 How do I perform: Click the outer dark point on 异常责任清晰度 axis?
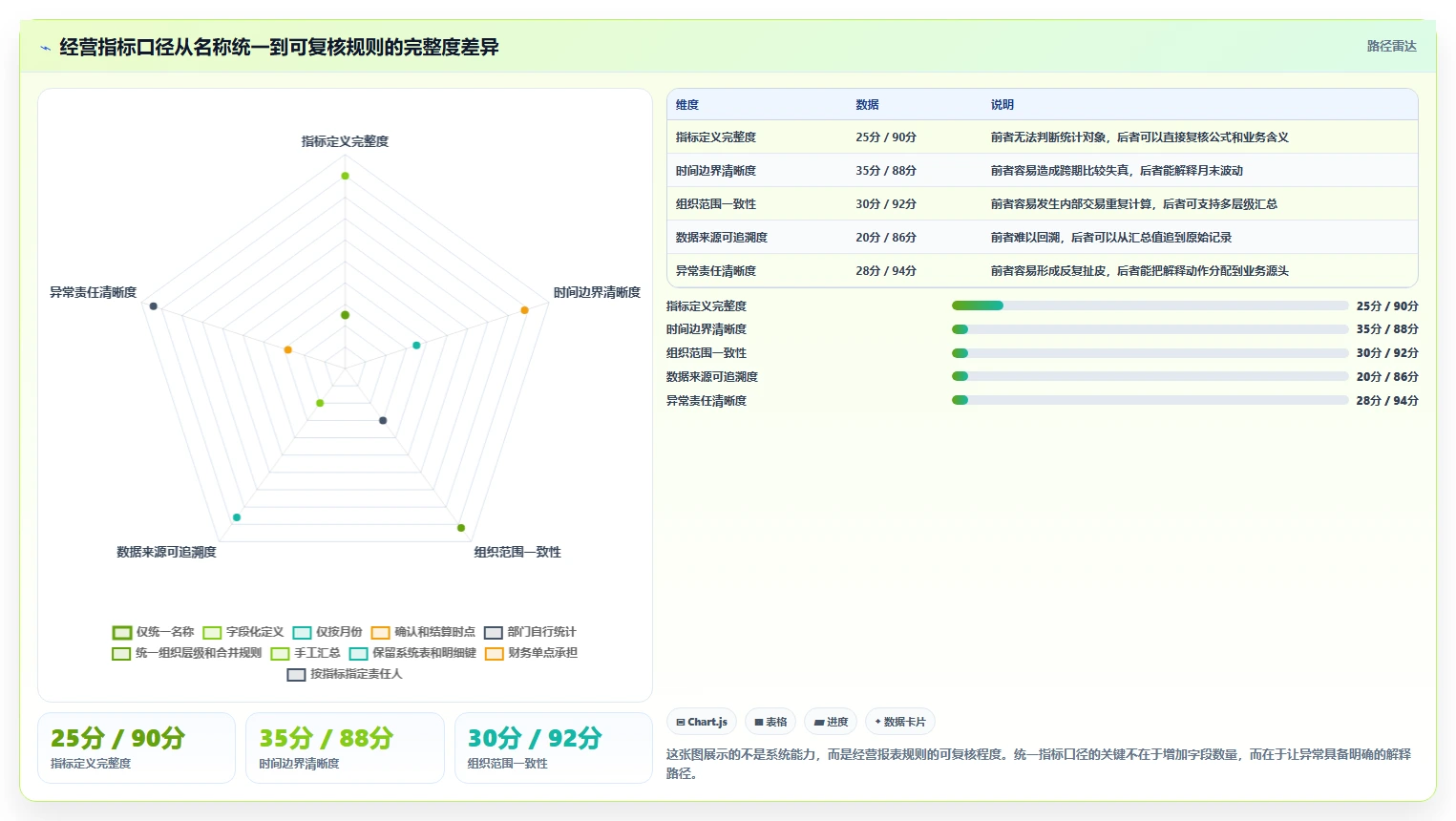pos(153,305)
